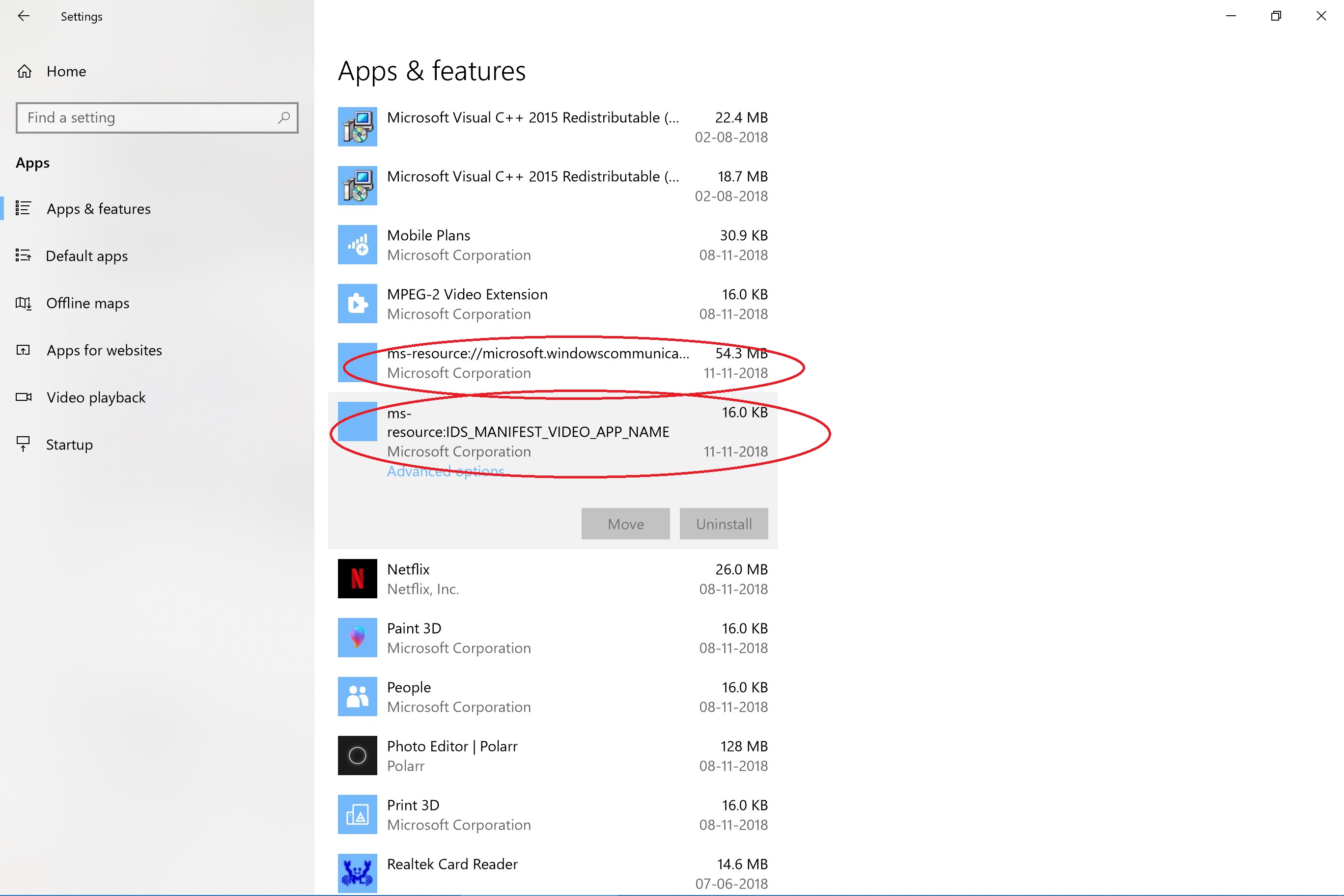Click the Offline maps sidebar icon
Viewport: 1344px width, 896px height.
tap(24, 303)
